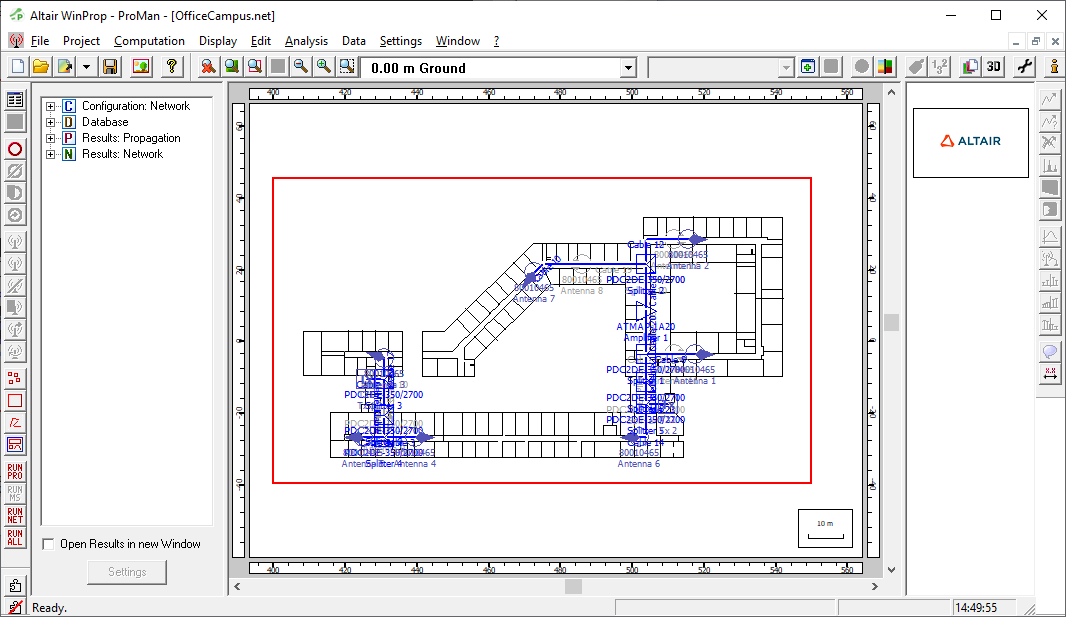Click the wrench settings icon
This screenshot has width=1066, height=617.
[1024, 67]
